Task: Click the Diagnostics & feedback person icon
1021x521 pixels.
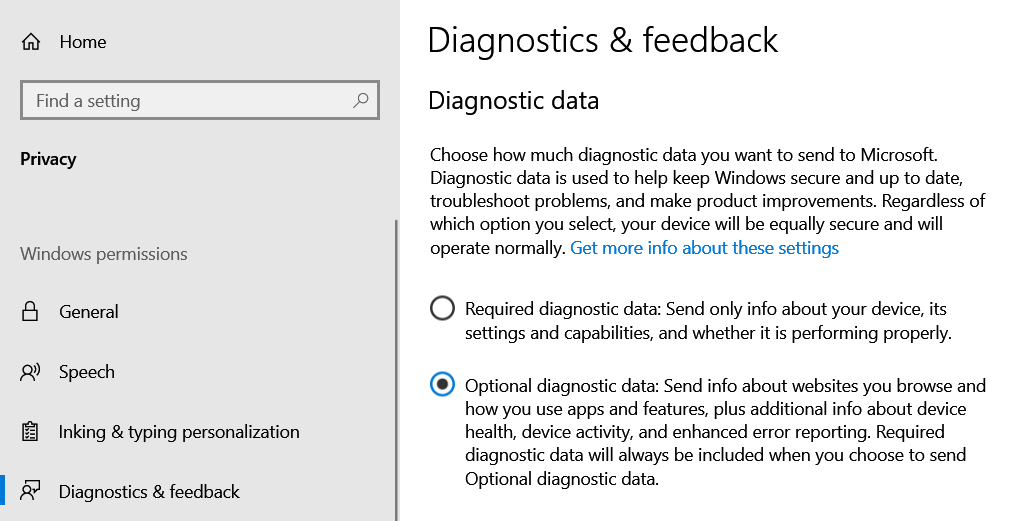Action: [30, 491]
